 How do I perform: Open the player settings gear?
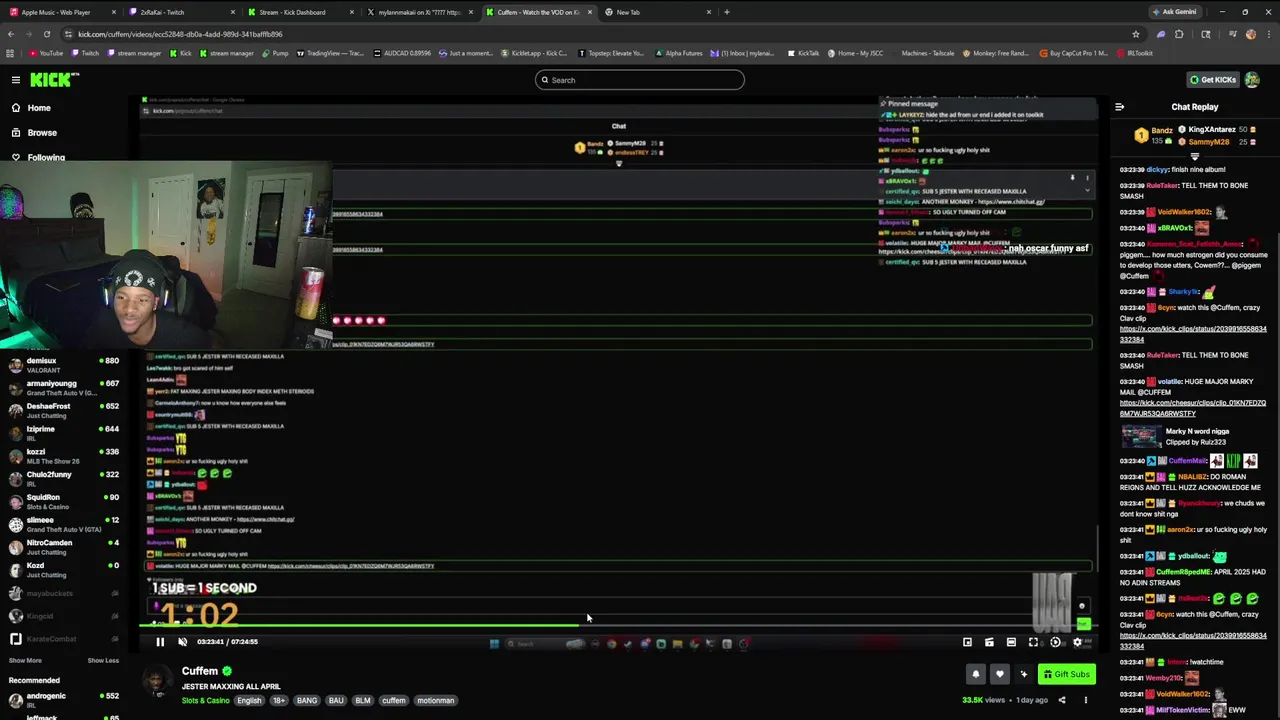[x=1078, y=642]
